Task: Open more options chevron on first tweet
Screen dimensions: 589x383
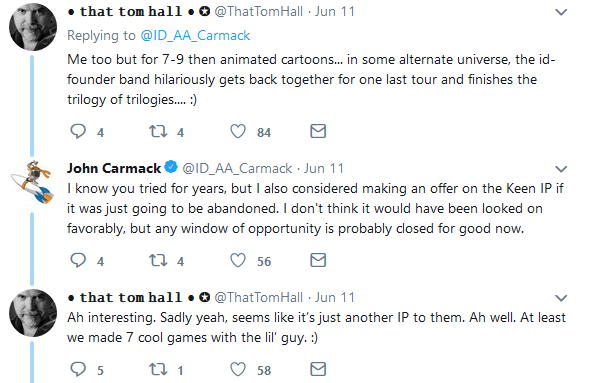Action: pos(561,12)
